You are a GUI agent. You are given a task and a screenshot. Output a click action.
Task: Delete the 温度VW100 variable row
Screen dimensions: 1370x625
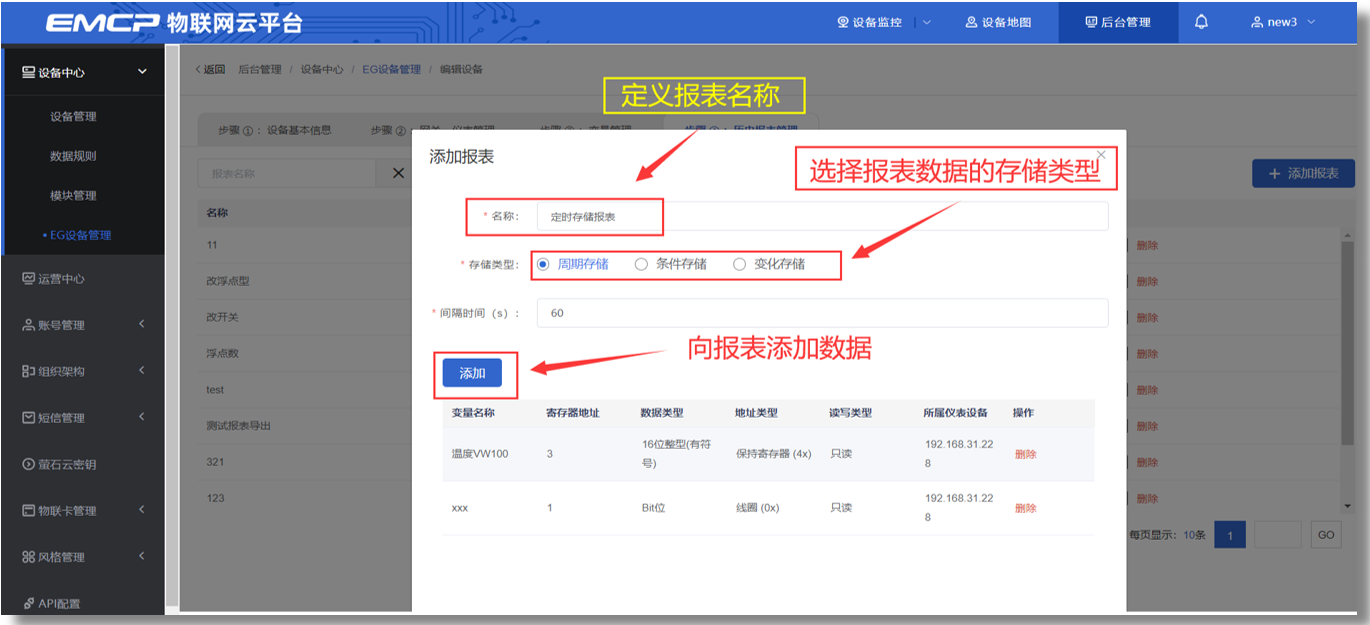pos(1025,454)
